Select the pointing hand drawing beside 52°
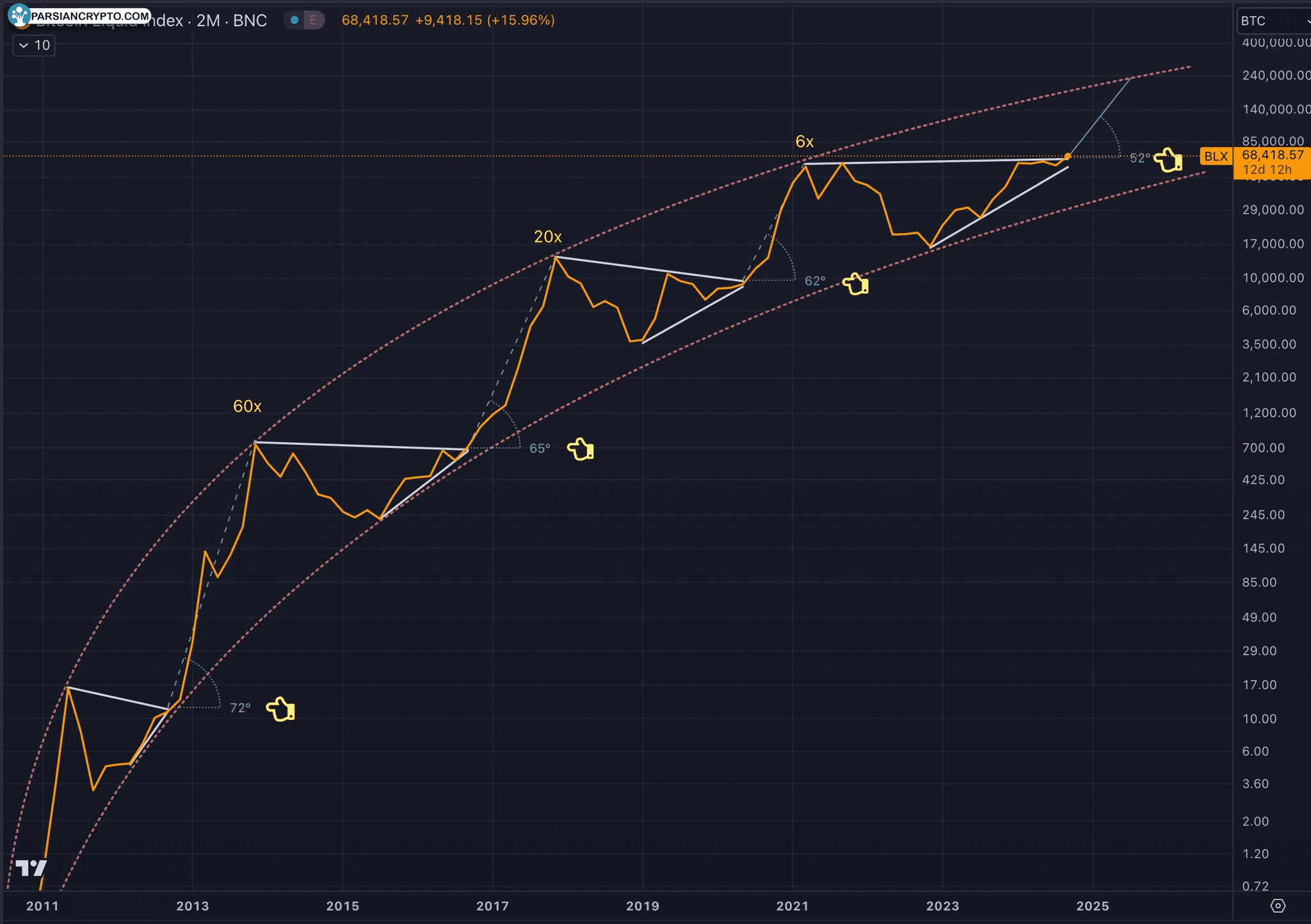Image resolution: width=1311 pixels, height=924 pixels. [x=1168, y=159]
